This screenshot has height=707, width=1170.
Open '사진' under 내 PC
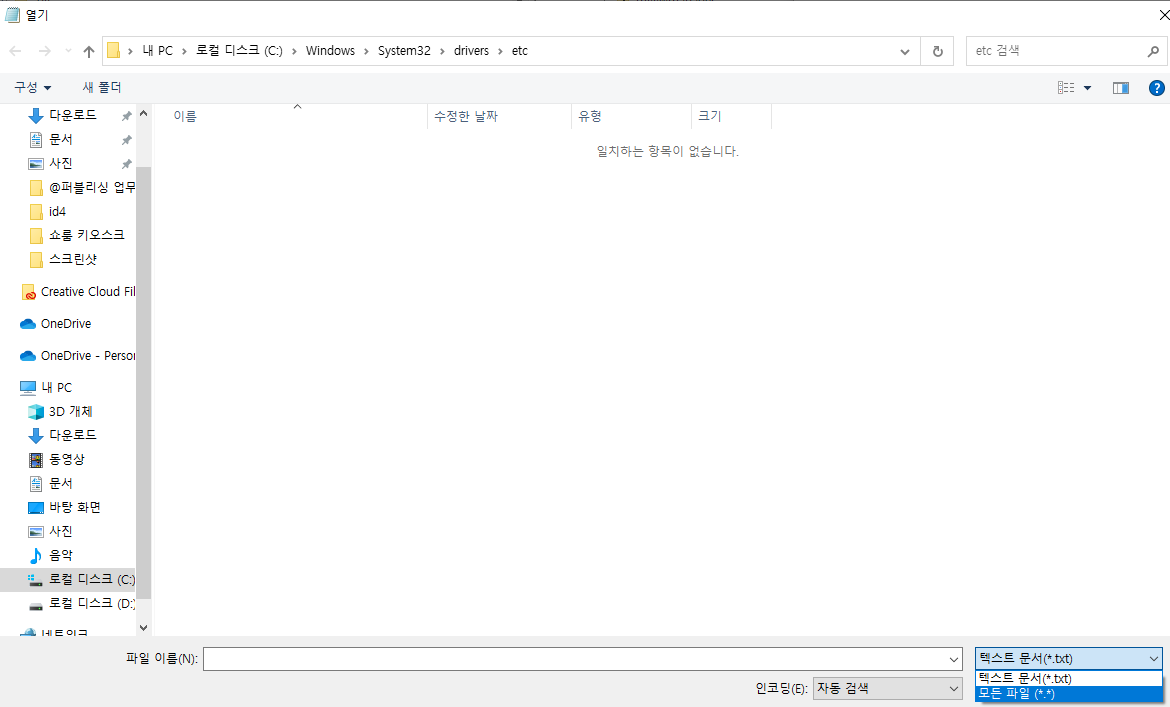tap(60, 531)
